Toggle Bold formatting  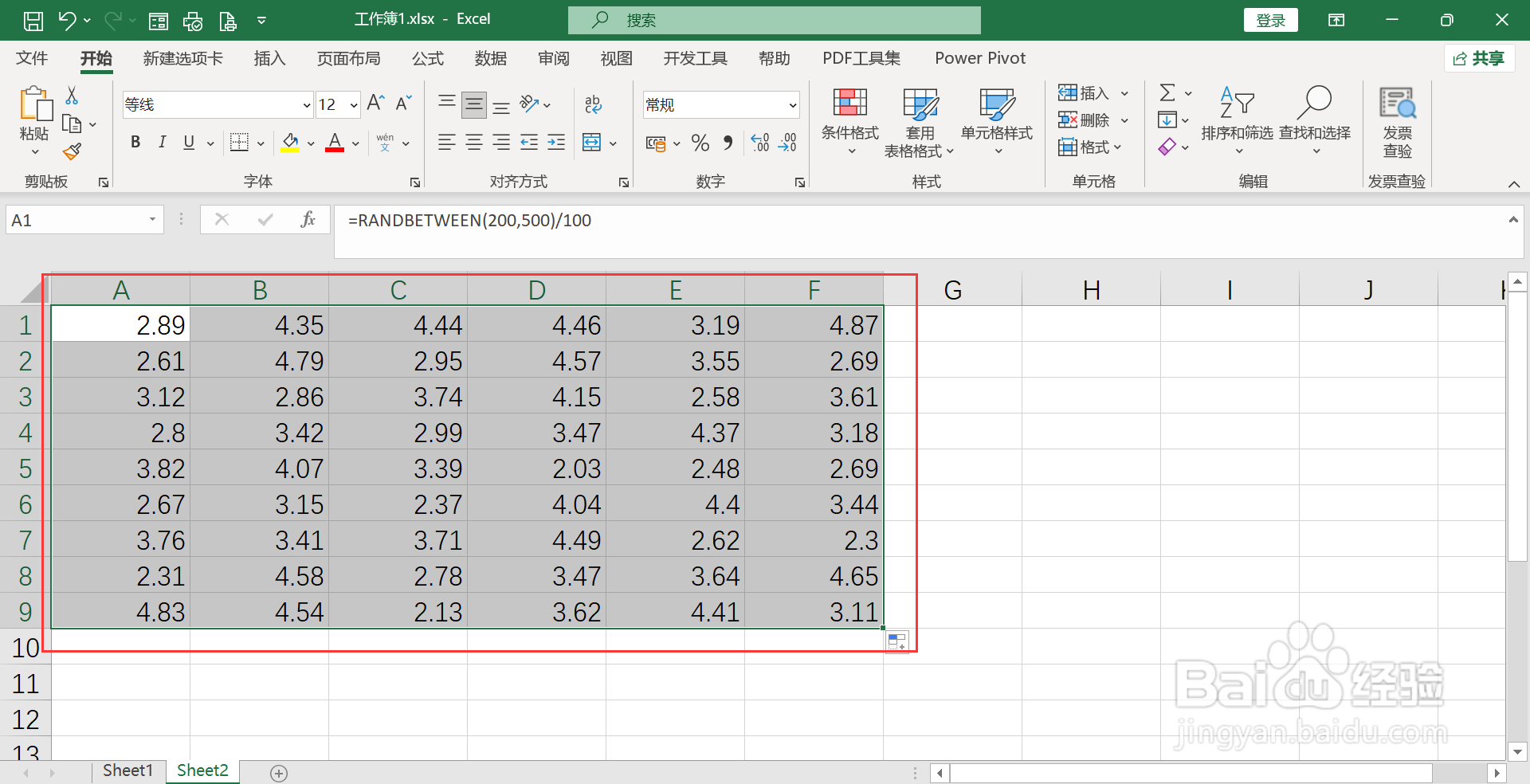click(135, 143)
